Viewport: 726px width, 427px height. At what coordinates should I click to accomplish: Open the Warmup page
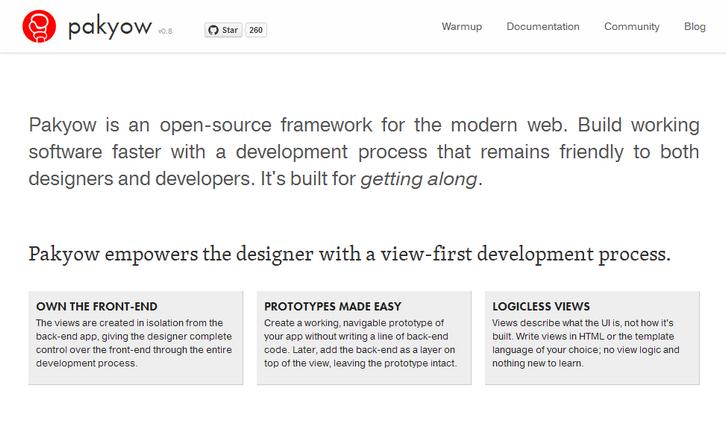461,27
